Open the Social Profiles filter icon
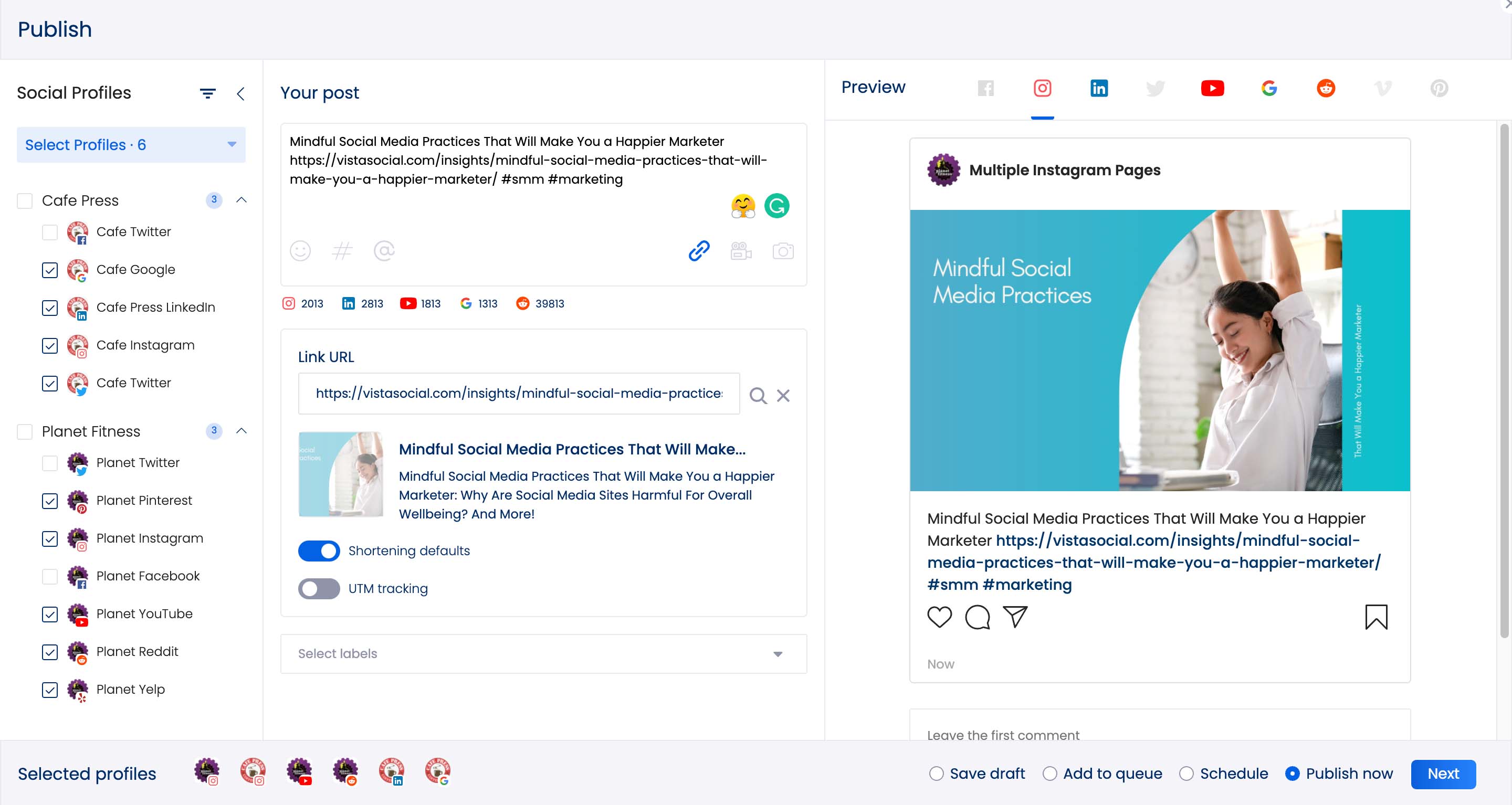This screenshot has height=805, width=1512. [x=207, y=93]
